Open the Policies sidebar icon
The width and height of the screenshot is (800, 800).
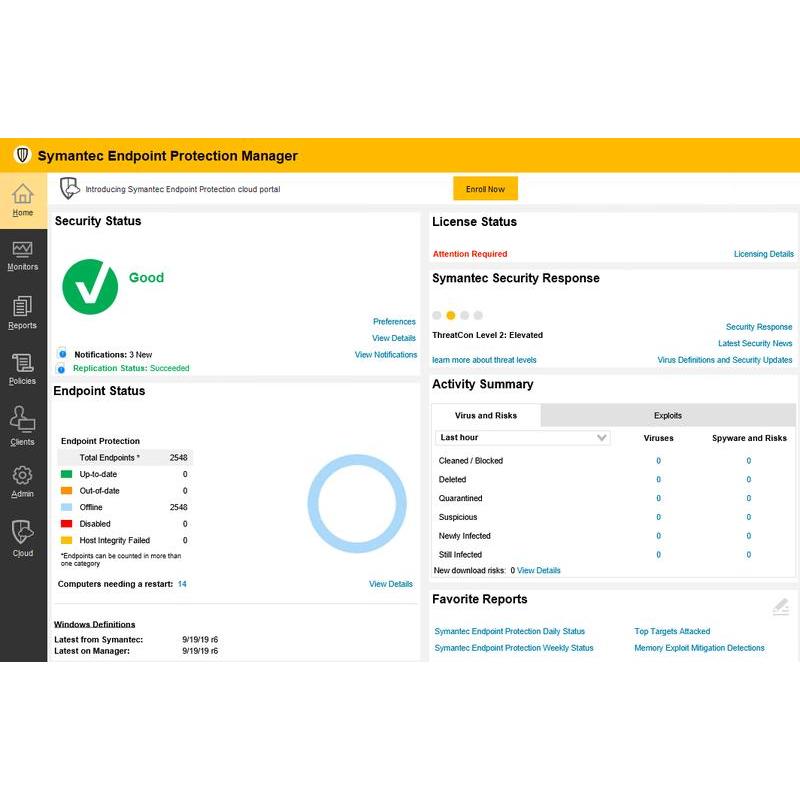(22, 363)
